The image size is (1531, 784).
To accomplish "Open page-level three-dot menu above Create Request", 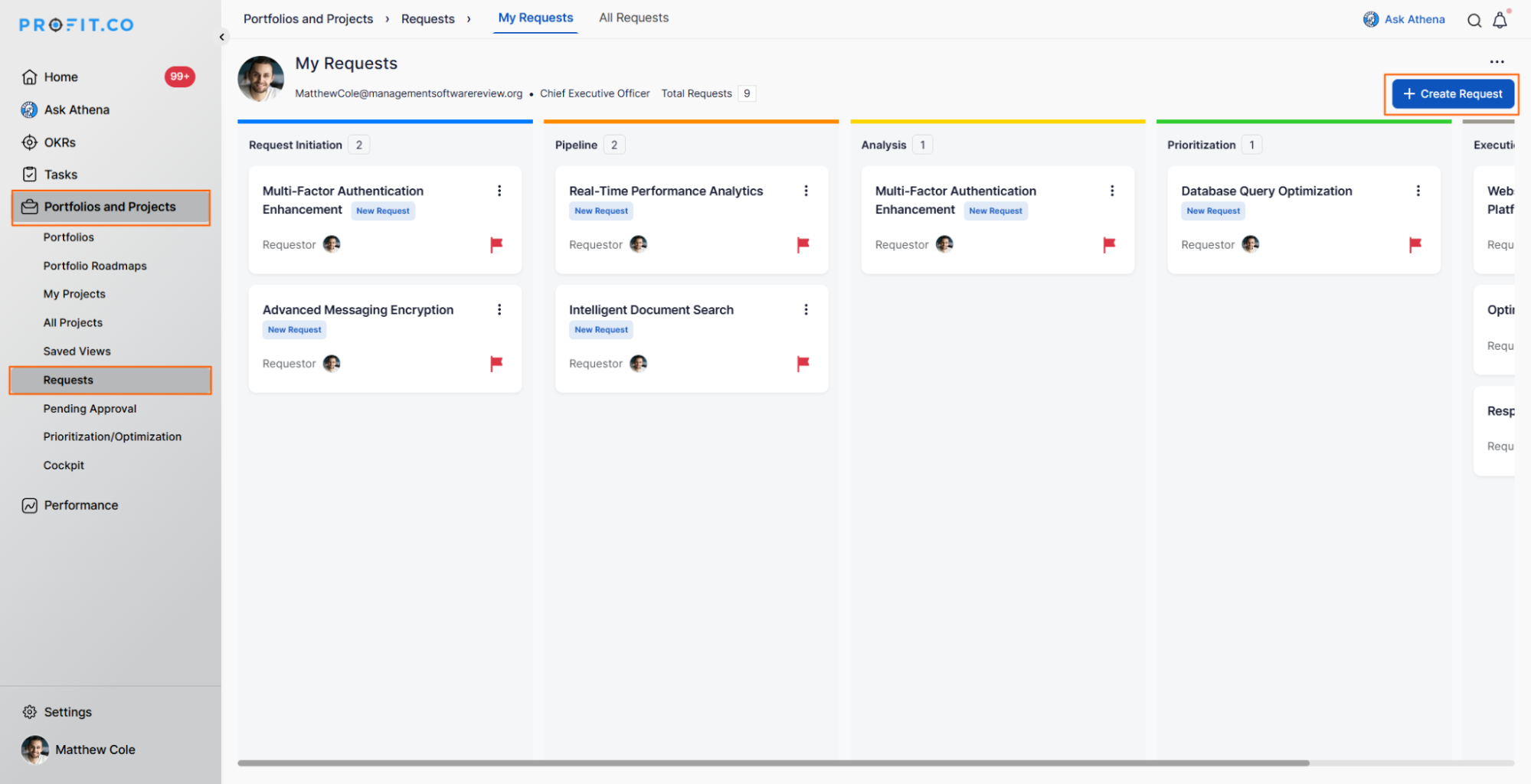I will pos(1497,62).
